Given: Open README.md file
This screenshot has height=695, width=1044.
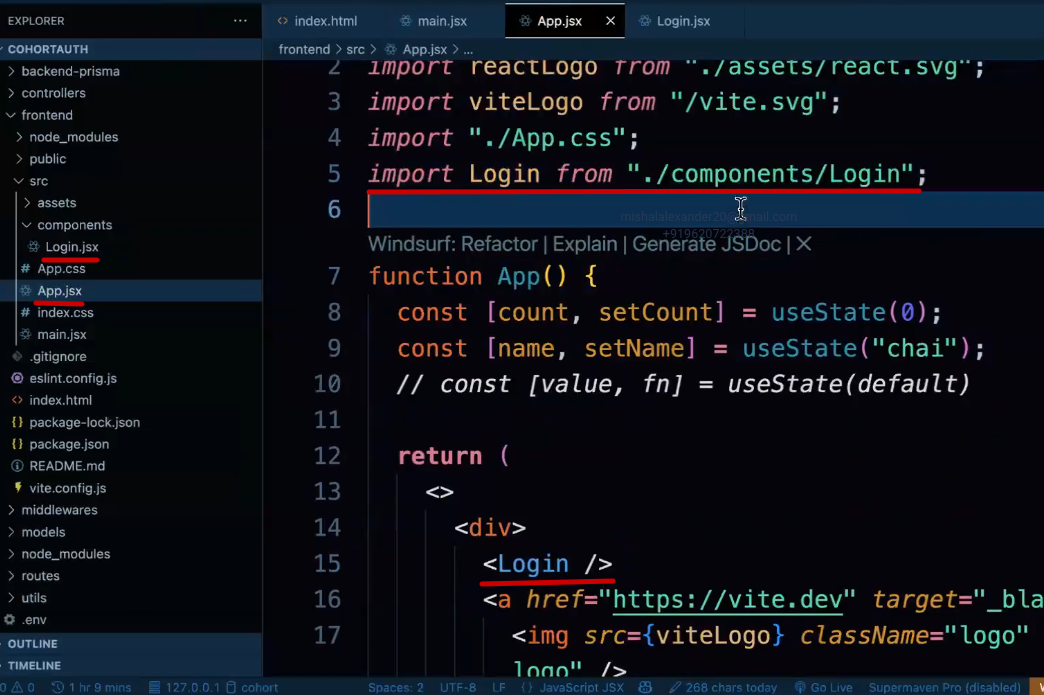Looking at the screenshot, I should click(x=67, y=467).
